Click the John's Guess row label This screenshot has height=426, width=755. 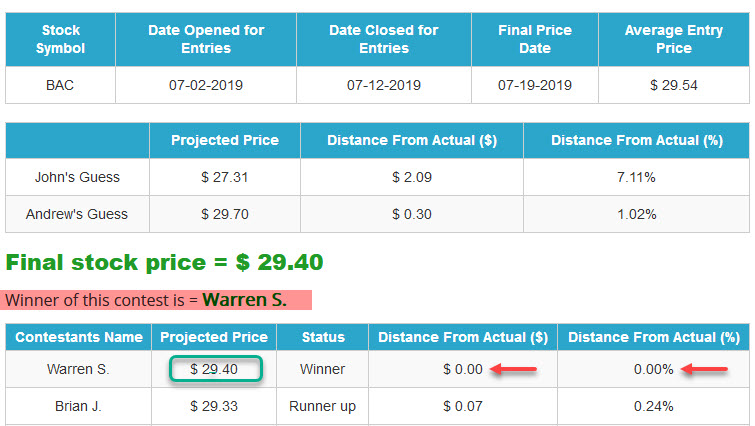(x=77, y=177)
